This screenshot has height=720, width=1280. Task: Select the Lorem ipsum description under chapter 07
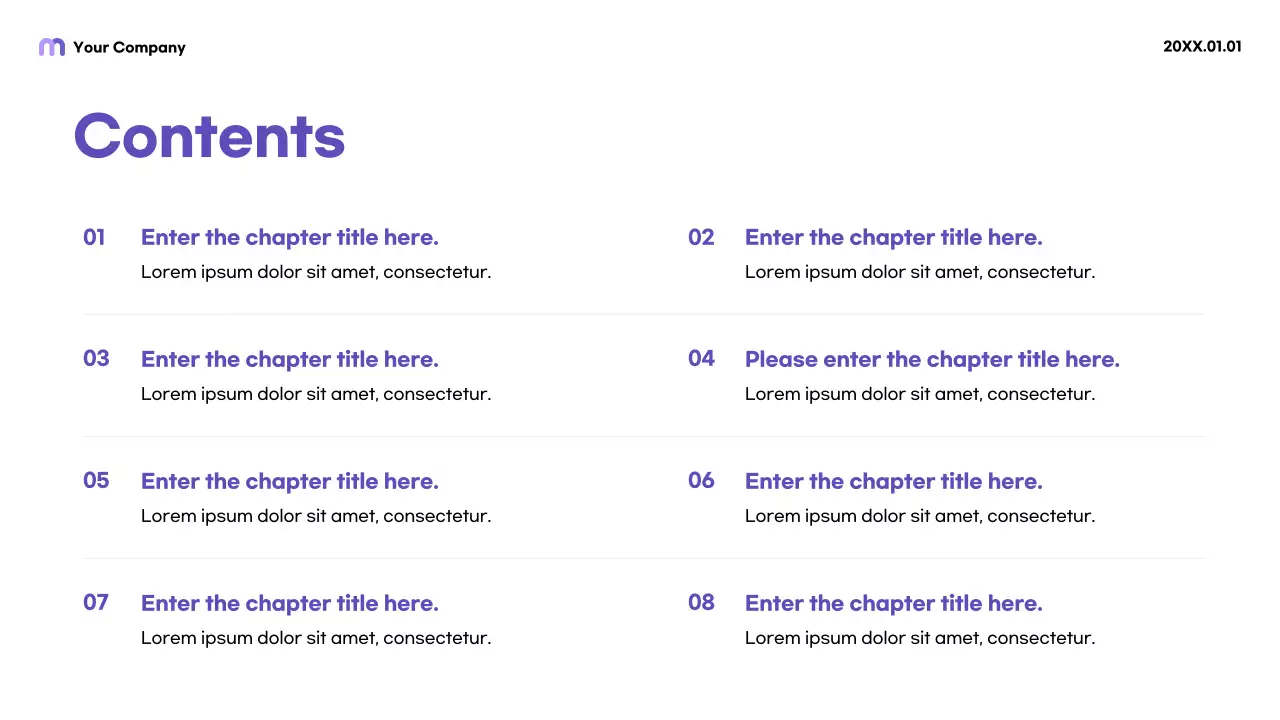click(x=316, y=638)
